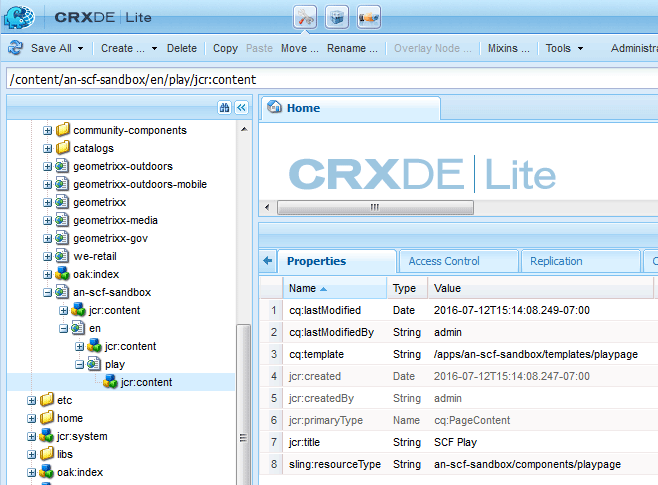
Task: Click the Type column header
Action: pyautogui.click(x=407, y=288)
